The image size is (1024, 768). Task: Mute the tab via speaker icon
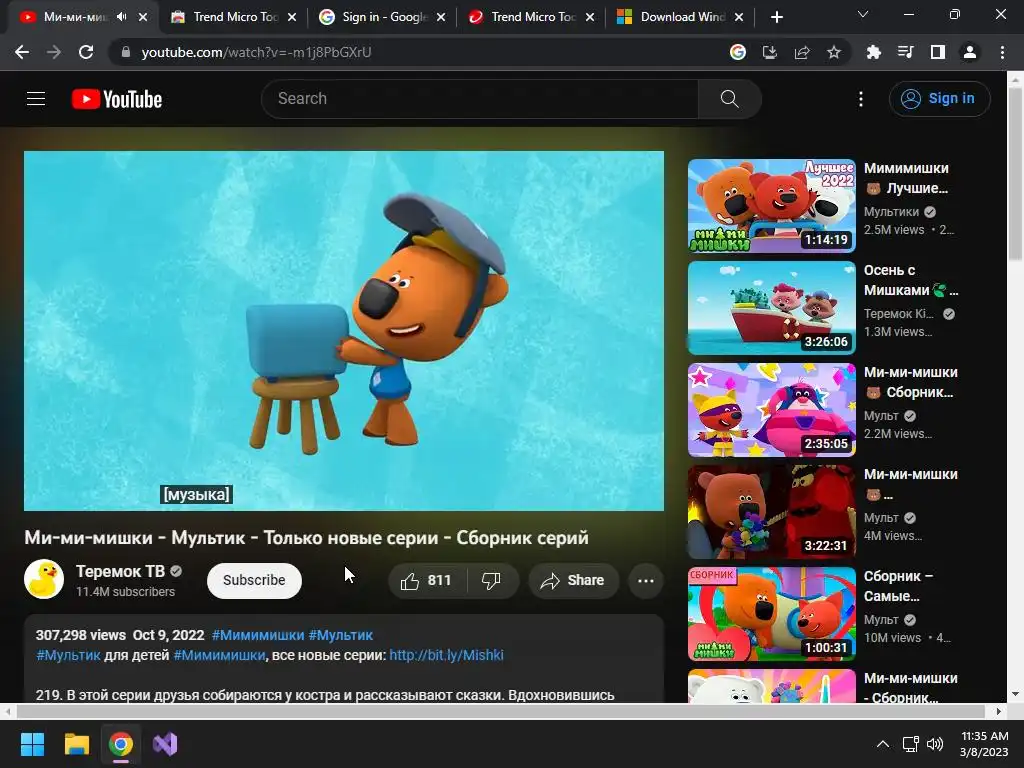(121, 17)
